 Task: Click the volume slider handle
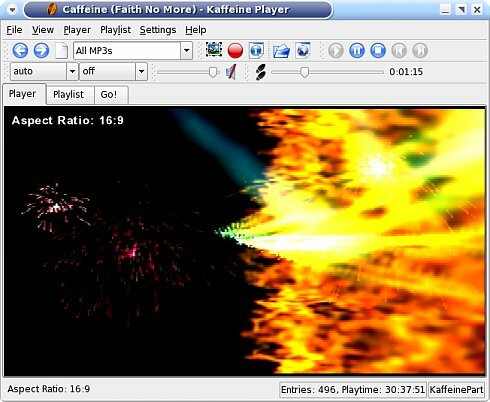[x=213, y=72]
